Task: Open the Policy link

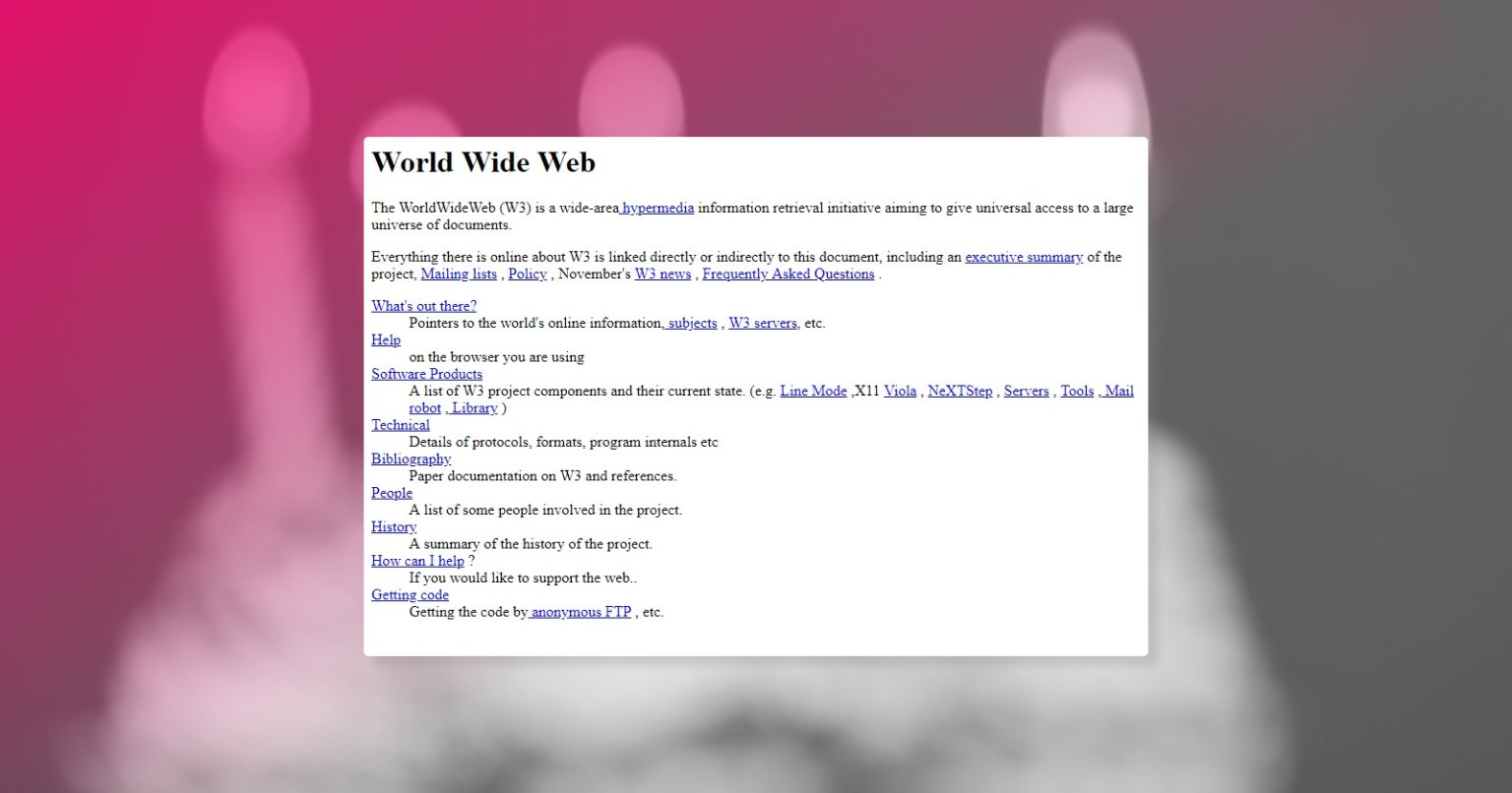Action: click(x=528, y=274)
